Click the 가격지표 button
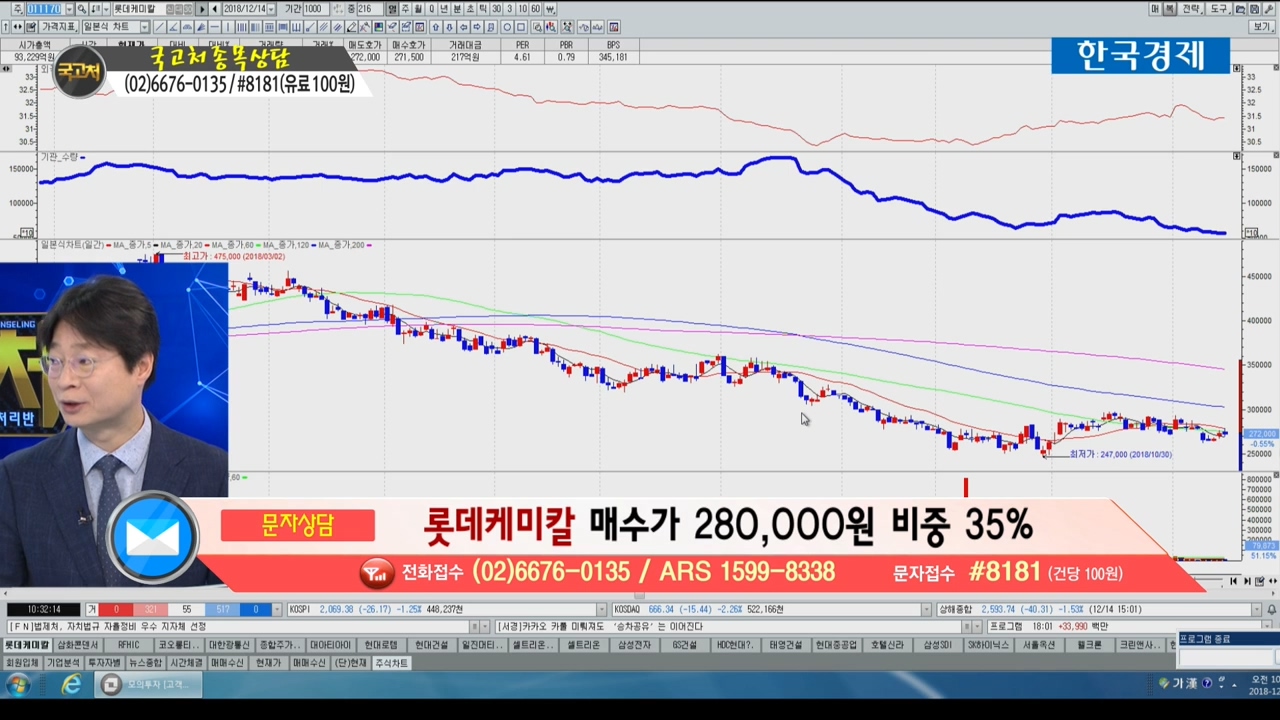Screen dimensions: 1280x720 coord(58,27)
